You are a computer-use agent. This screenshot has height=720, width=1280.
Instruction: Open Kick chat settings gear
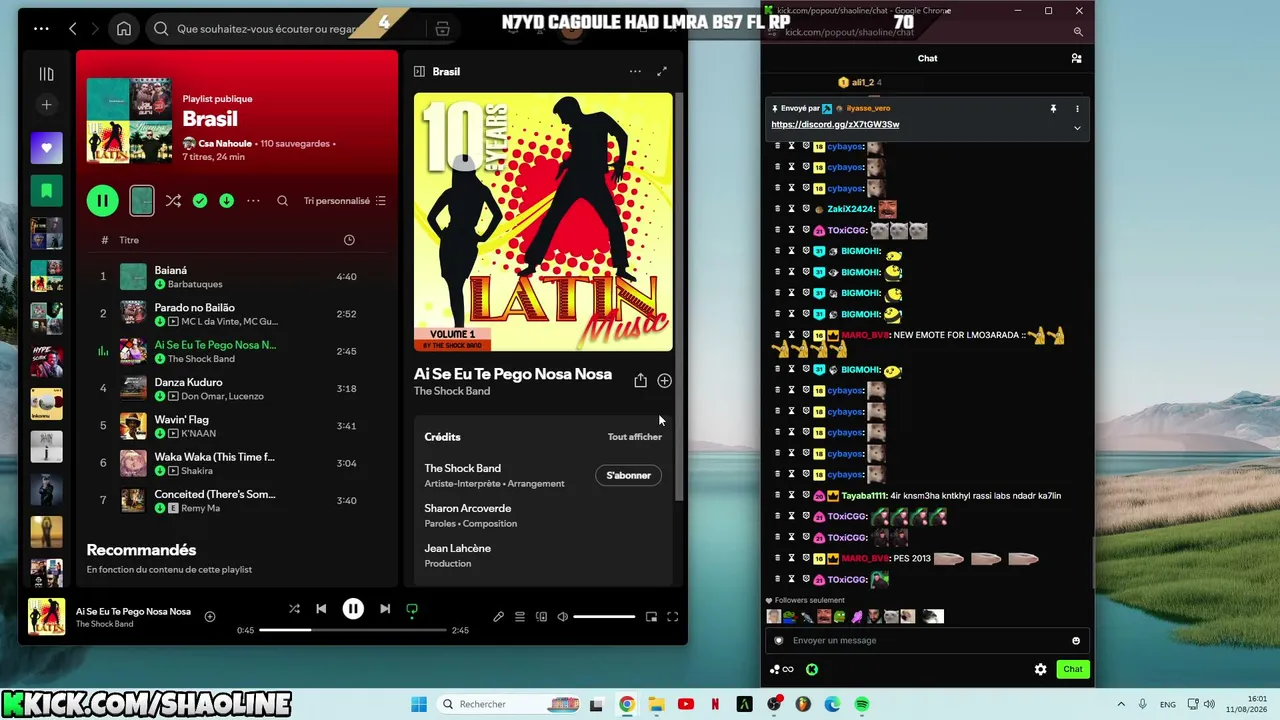[x=1040, y=669]
